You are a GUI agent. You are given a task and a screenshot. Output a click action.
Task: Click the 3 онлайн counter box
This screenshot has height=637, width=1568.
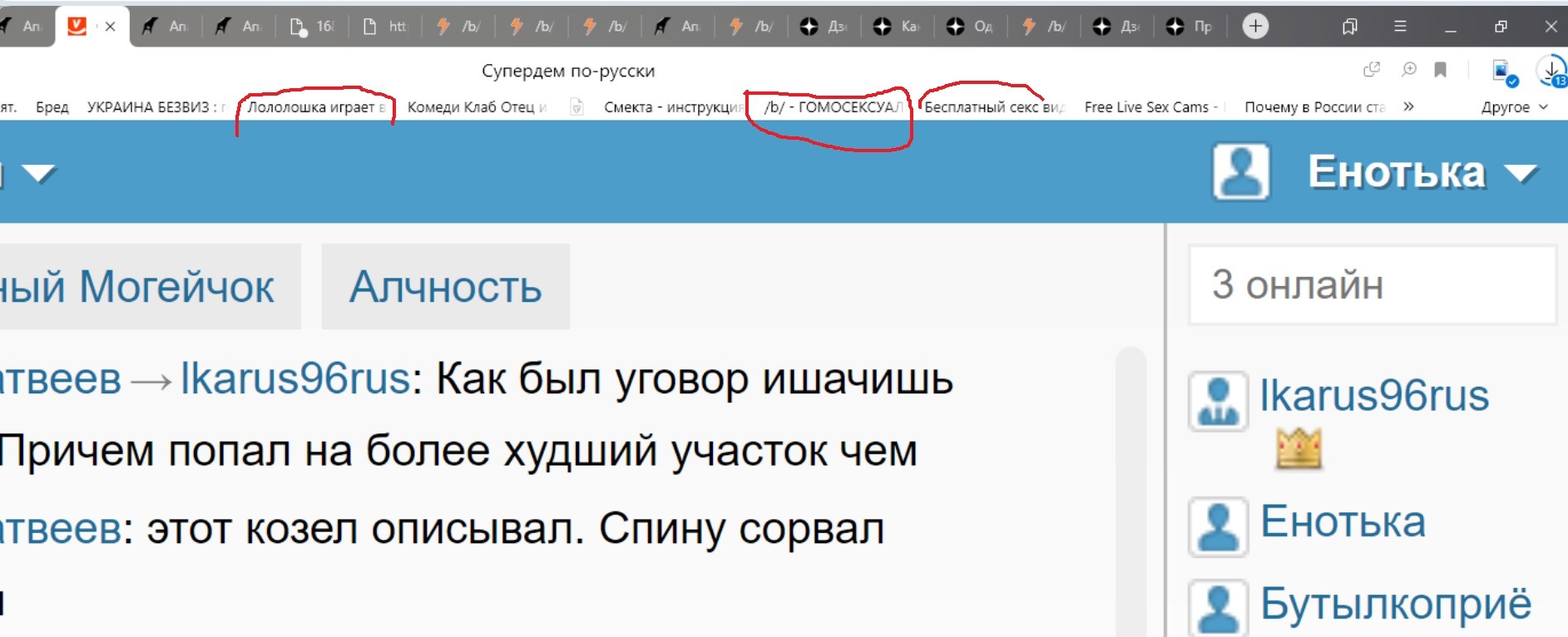click(1372, 285)
